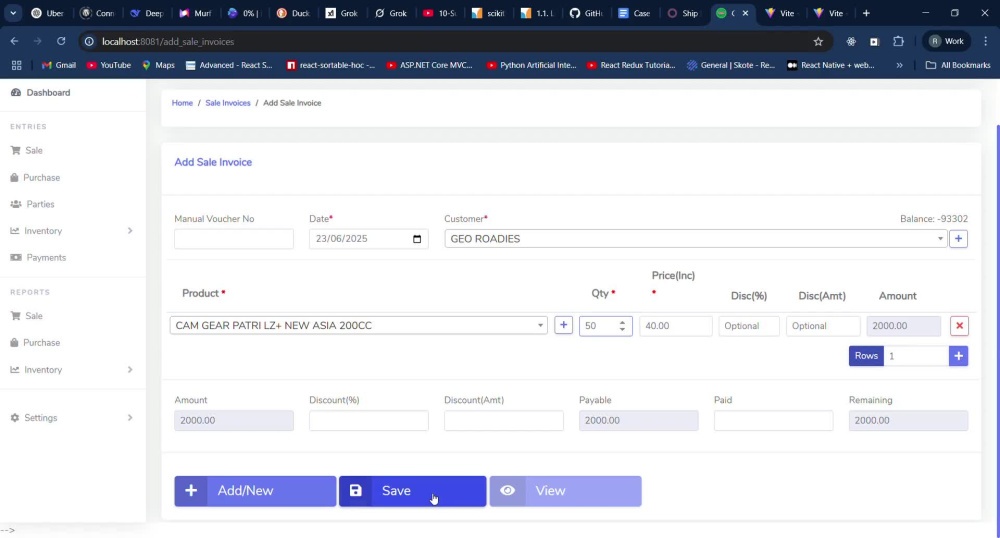Close the current active tab
The height and width of the screenshot is (538, 1000).
click(x=745, y=13)
